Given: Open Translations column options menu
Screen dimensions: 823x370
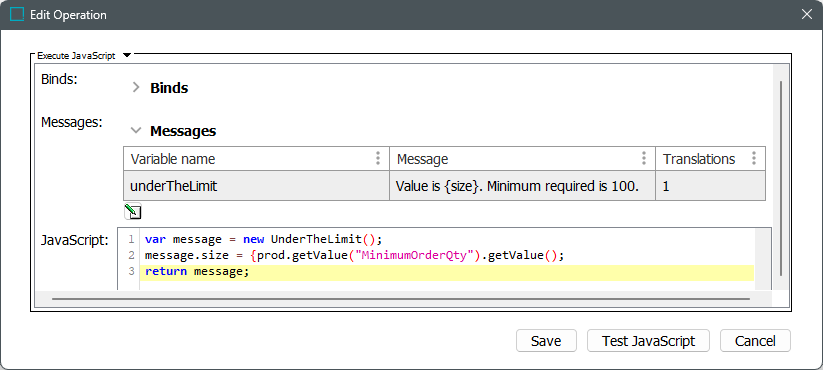Looking at the screenshot, I should tap(754, 158).
